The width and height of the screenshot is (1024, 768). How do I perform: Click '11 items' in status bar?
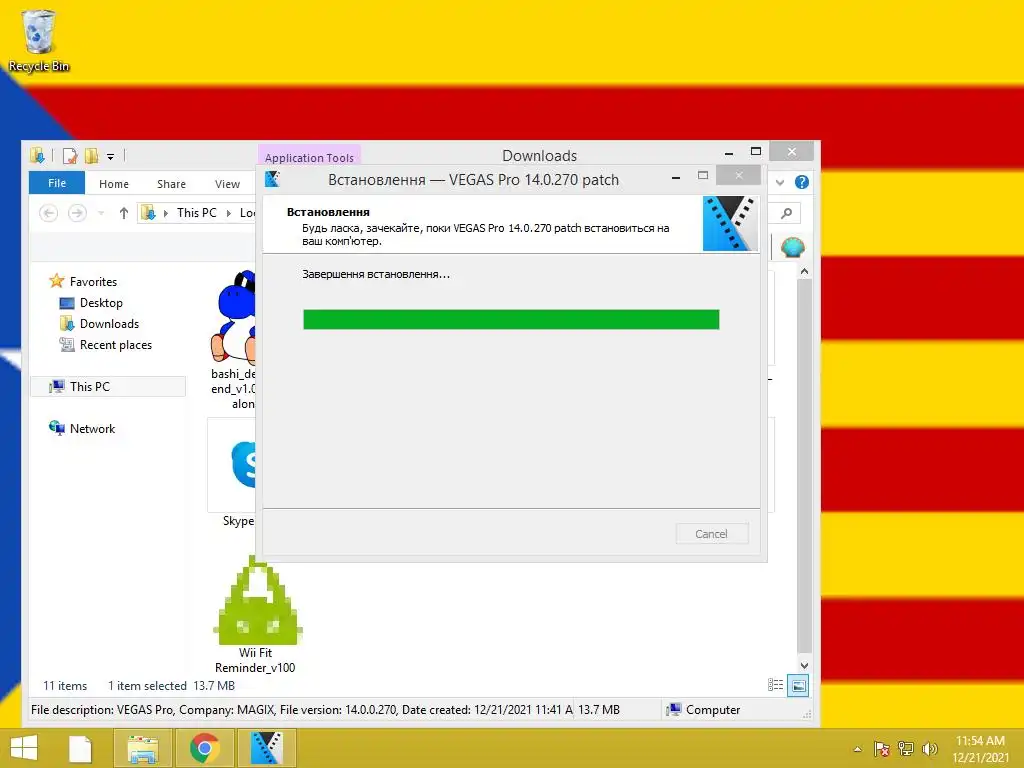tap(65, 686)
